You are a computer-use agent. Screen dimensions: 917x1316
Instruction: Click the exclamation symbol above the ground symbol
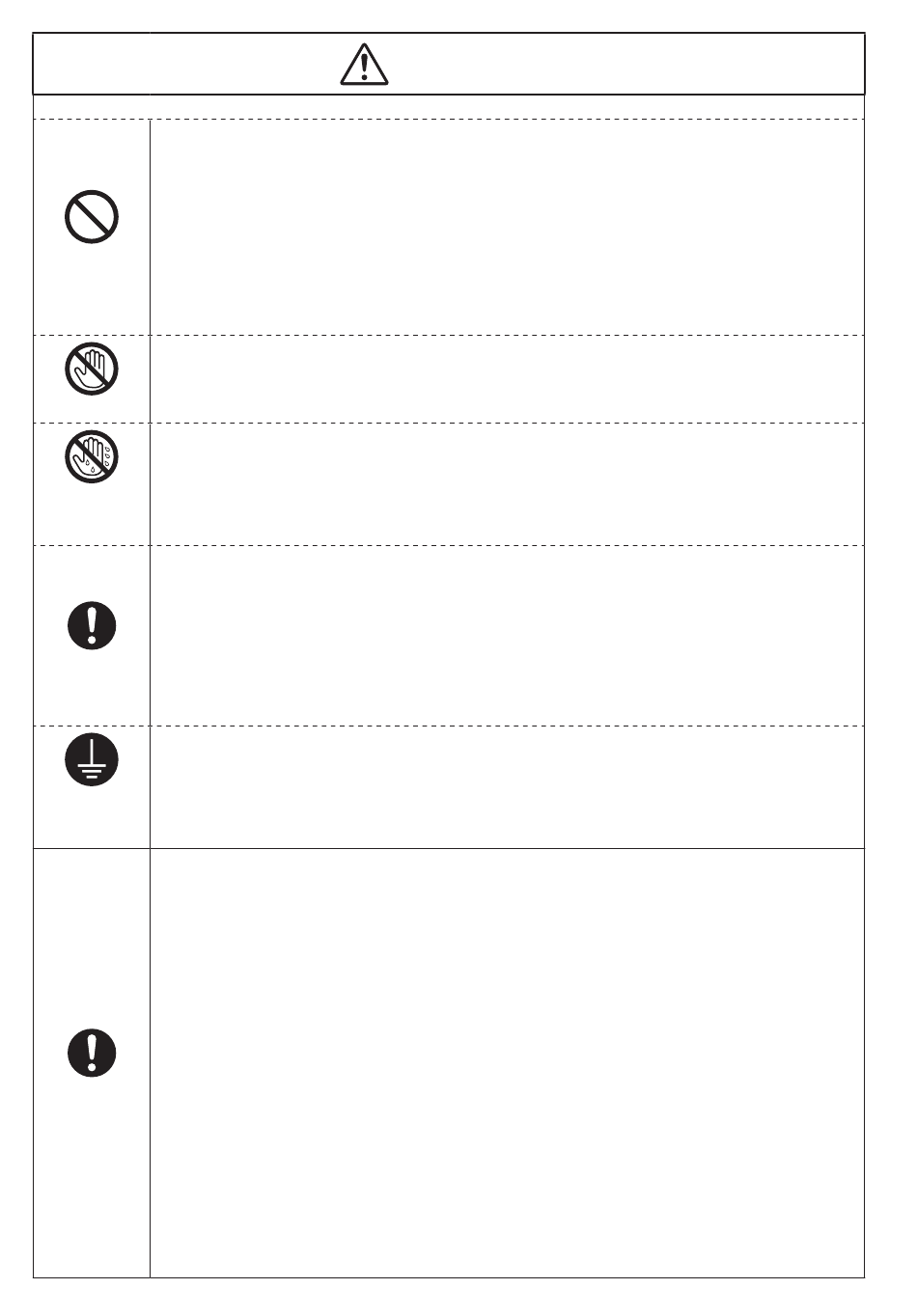point(92,625)
